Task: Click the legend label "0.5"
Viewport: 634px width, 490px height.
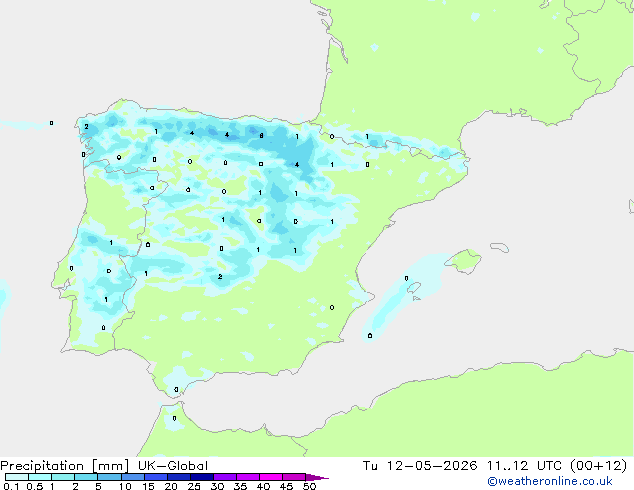Action: click(x=35, y=486)
